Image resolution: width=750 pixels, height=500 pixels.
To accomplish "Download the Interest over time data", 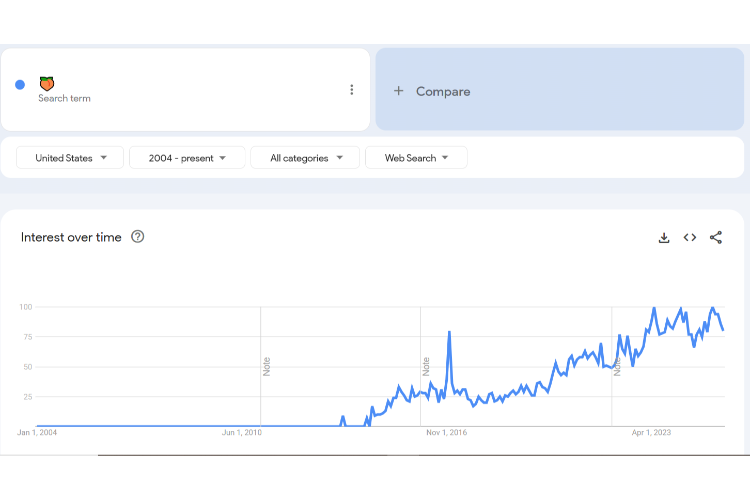I will 664,238.
